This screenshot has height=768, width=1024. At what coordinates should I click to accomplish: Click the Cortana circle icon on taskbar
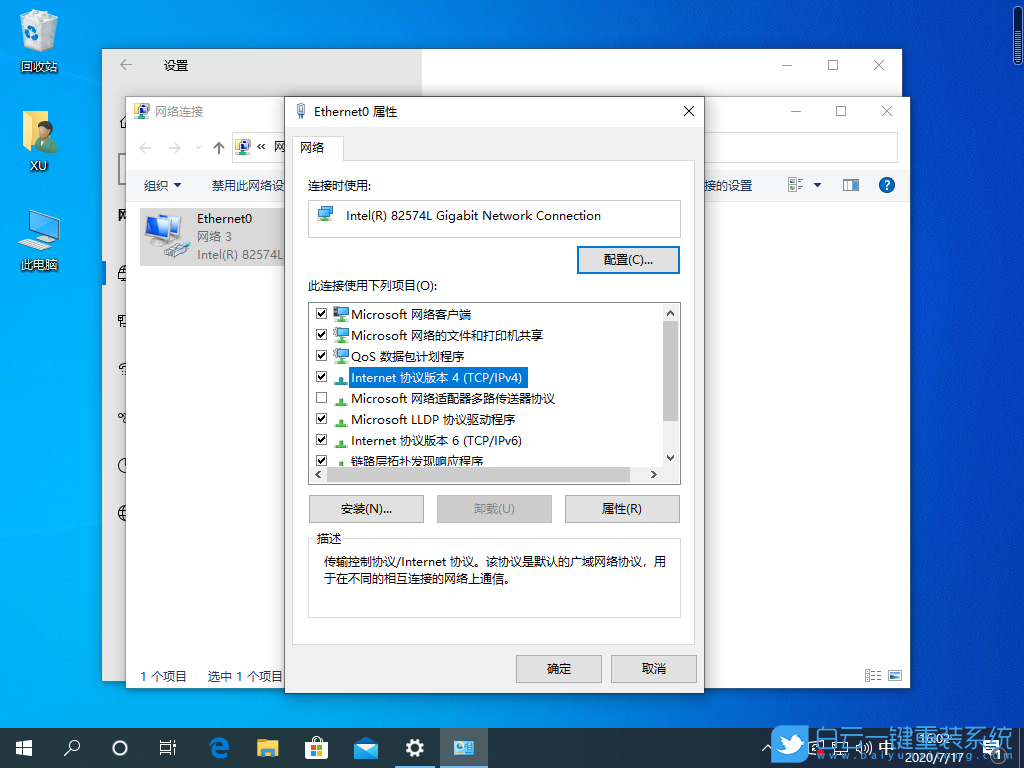(120, 747)
